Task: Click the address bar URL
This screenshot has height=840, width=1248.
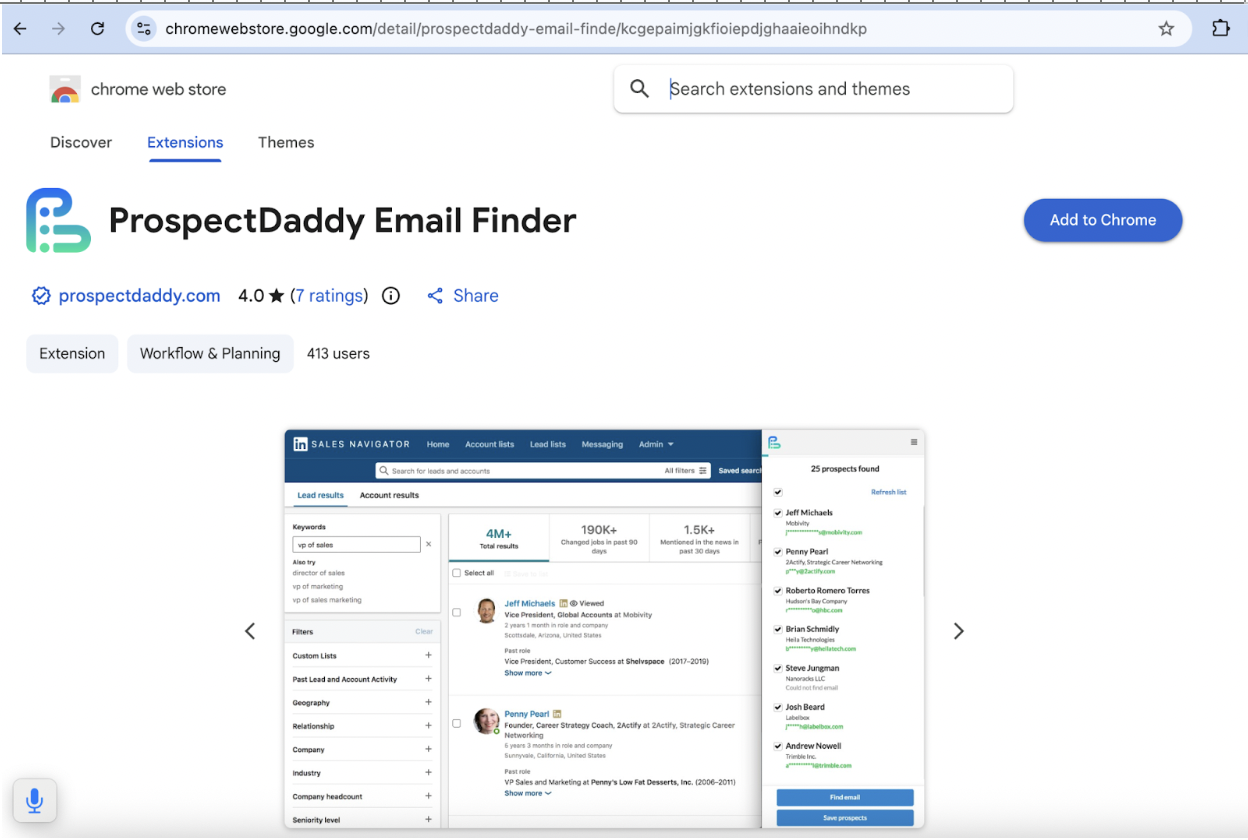Action: point(516,29)
